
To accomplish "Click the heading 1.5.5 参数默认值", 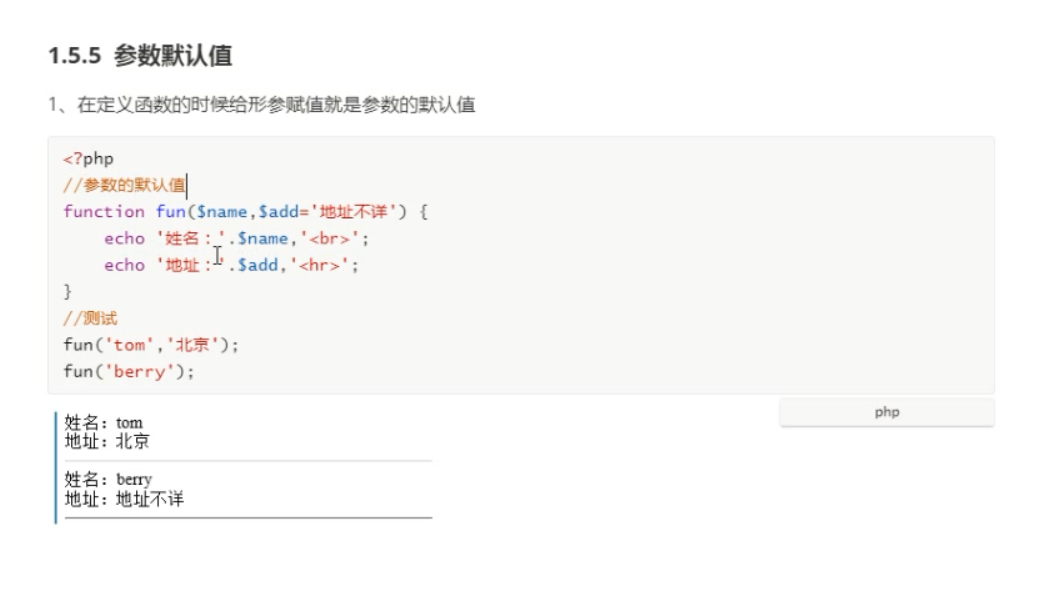I will [140, 56].
